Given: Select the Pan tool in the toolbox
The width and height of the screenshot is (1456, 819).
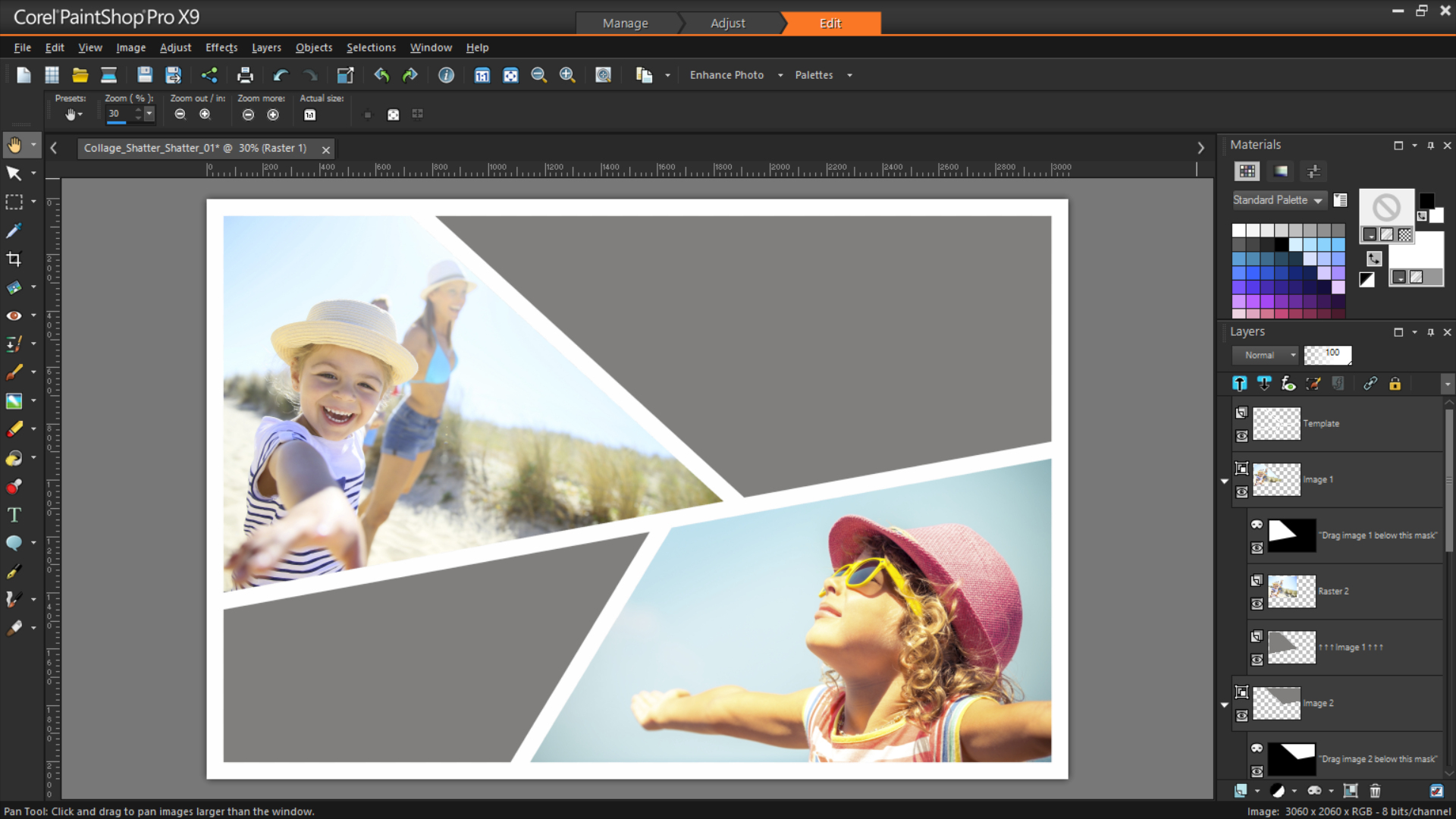Looking at the screenshot, I should coord(14,145).
